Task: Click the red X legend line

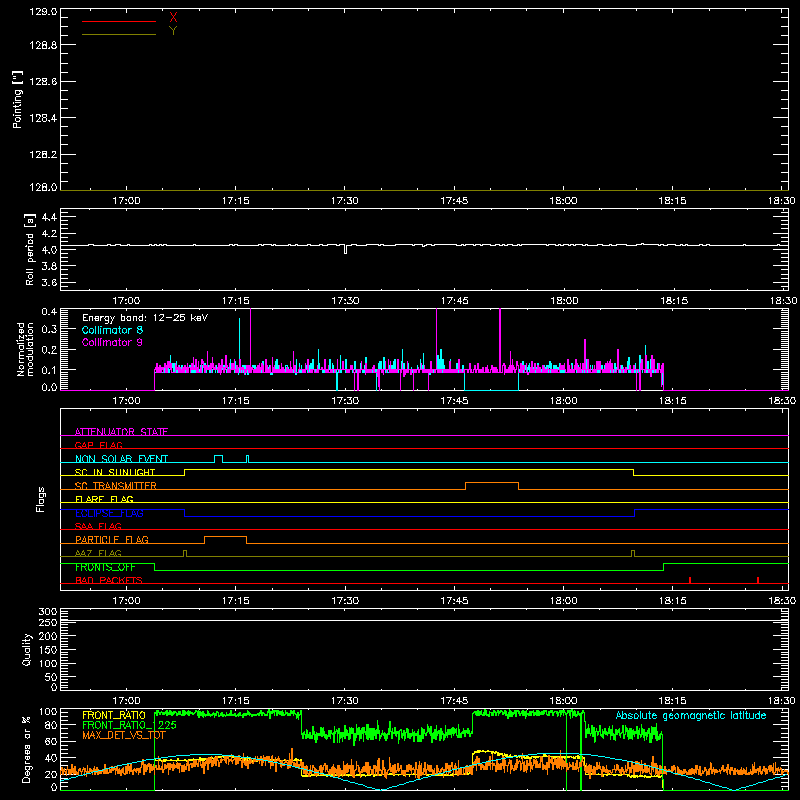Action: click(119, 21)
